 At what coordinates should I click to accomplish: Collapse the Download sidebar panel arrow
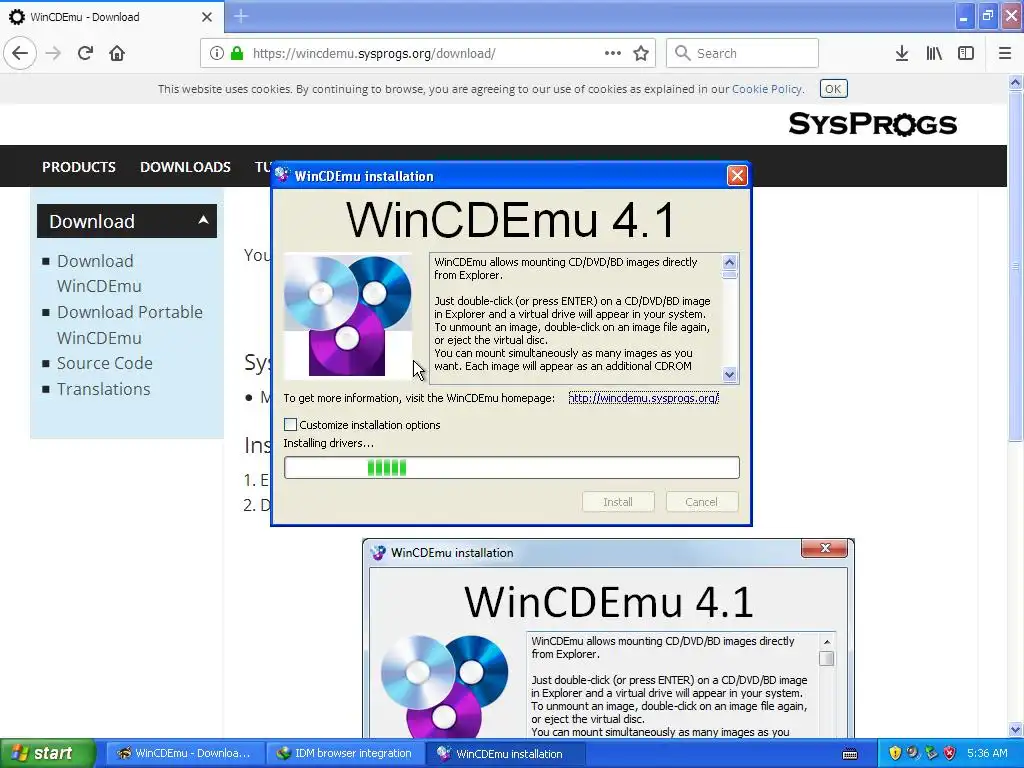[x=203, y=220]
